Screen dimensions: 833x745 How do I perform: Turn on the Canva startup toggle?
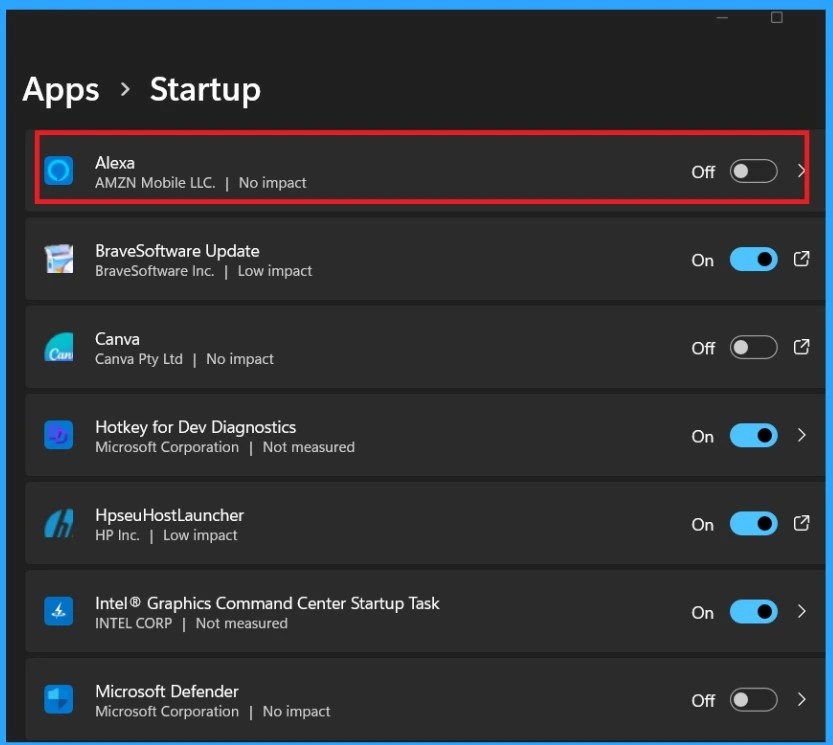click(x=752, y=347)
